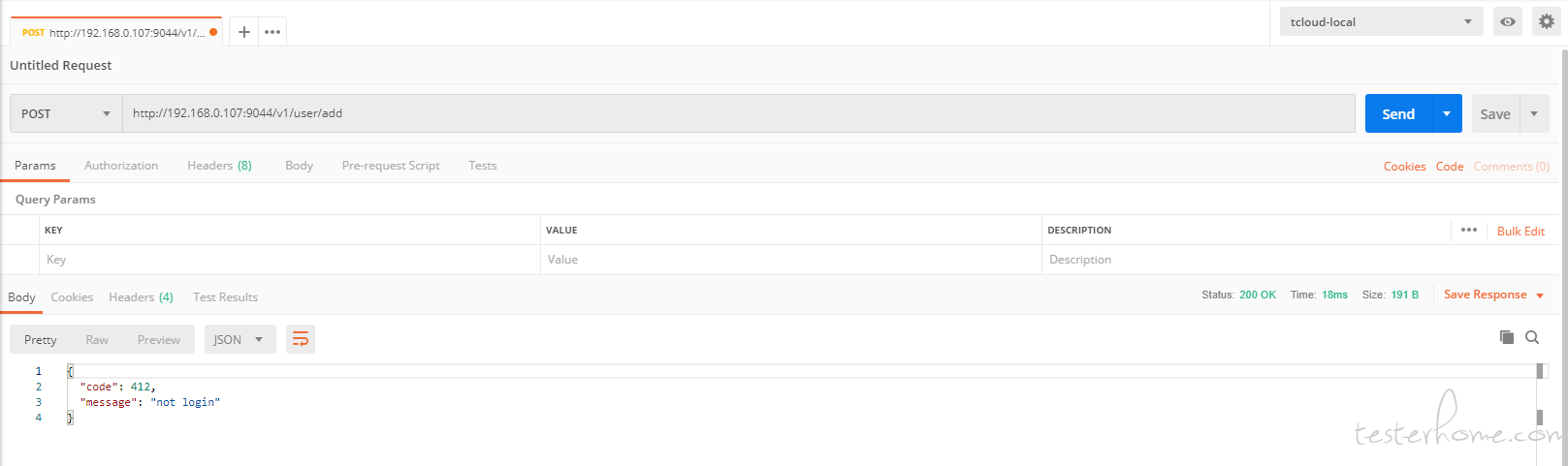Image resolution: width=1568 pixels, height=466 pixels.
Task: Open tab options three-dot menu
Action: (x=272, y=32)
